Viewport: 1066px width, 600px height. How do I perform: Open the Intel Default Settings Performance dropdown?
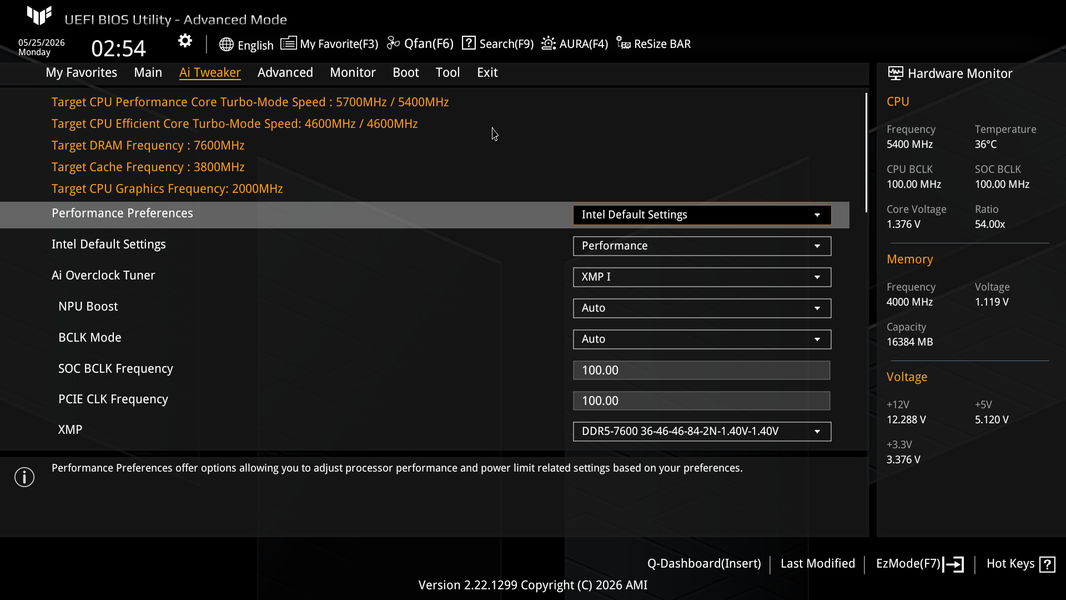[702, 246]
